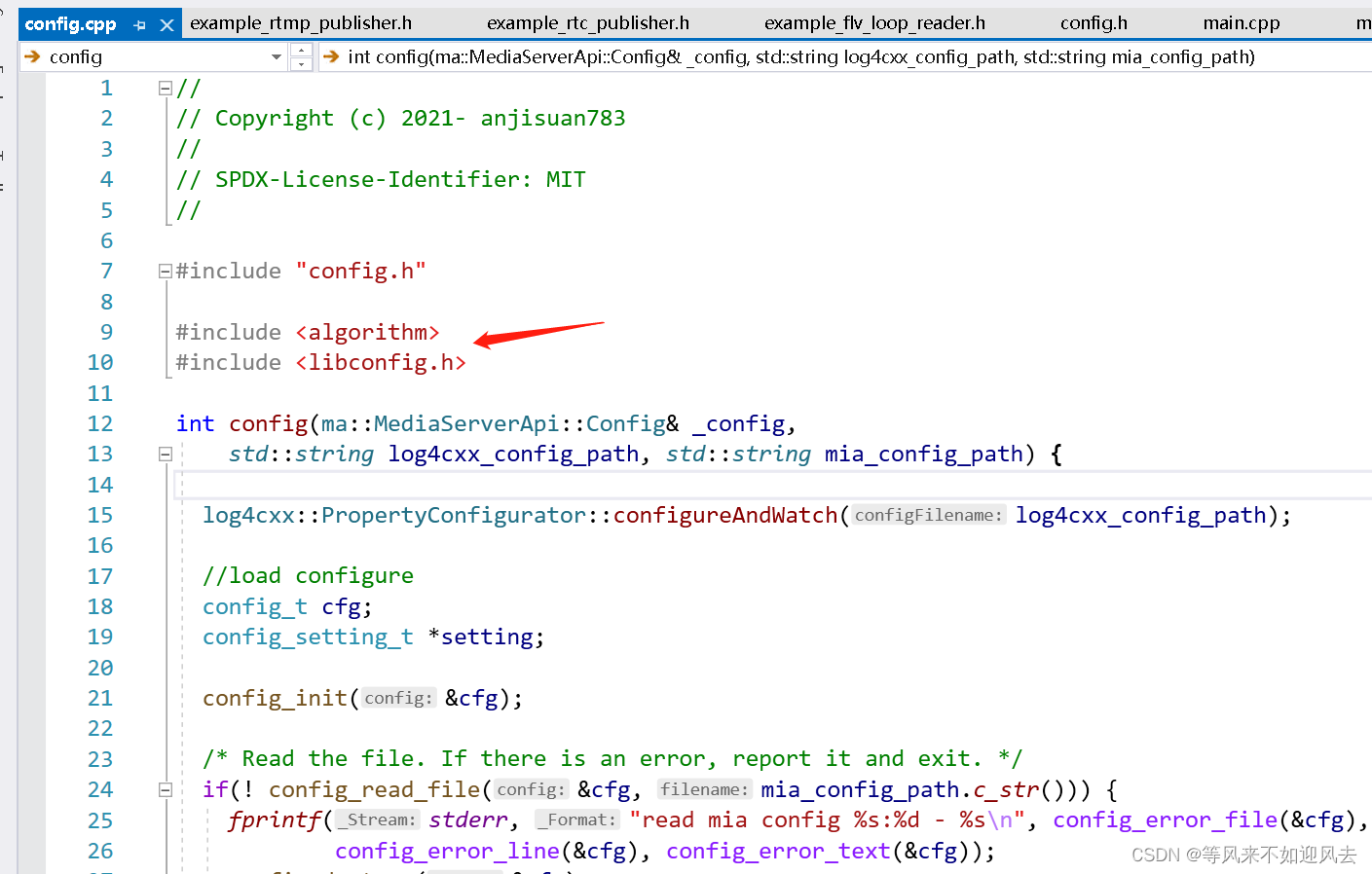The width and height of the screenshot is (1372, 874).
Task: Collapse the config function body at line 13
Action: click(x=165, y=454)
